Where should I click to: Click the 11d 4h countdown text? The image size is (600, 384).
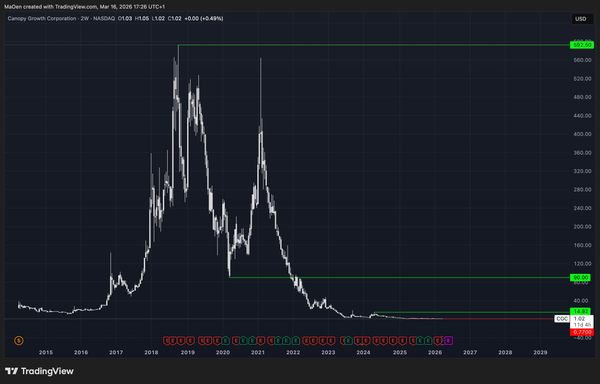(x=582, y=324)
